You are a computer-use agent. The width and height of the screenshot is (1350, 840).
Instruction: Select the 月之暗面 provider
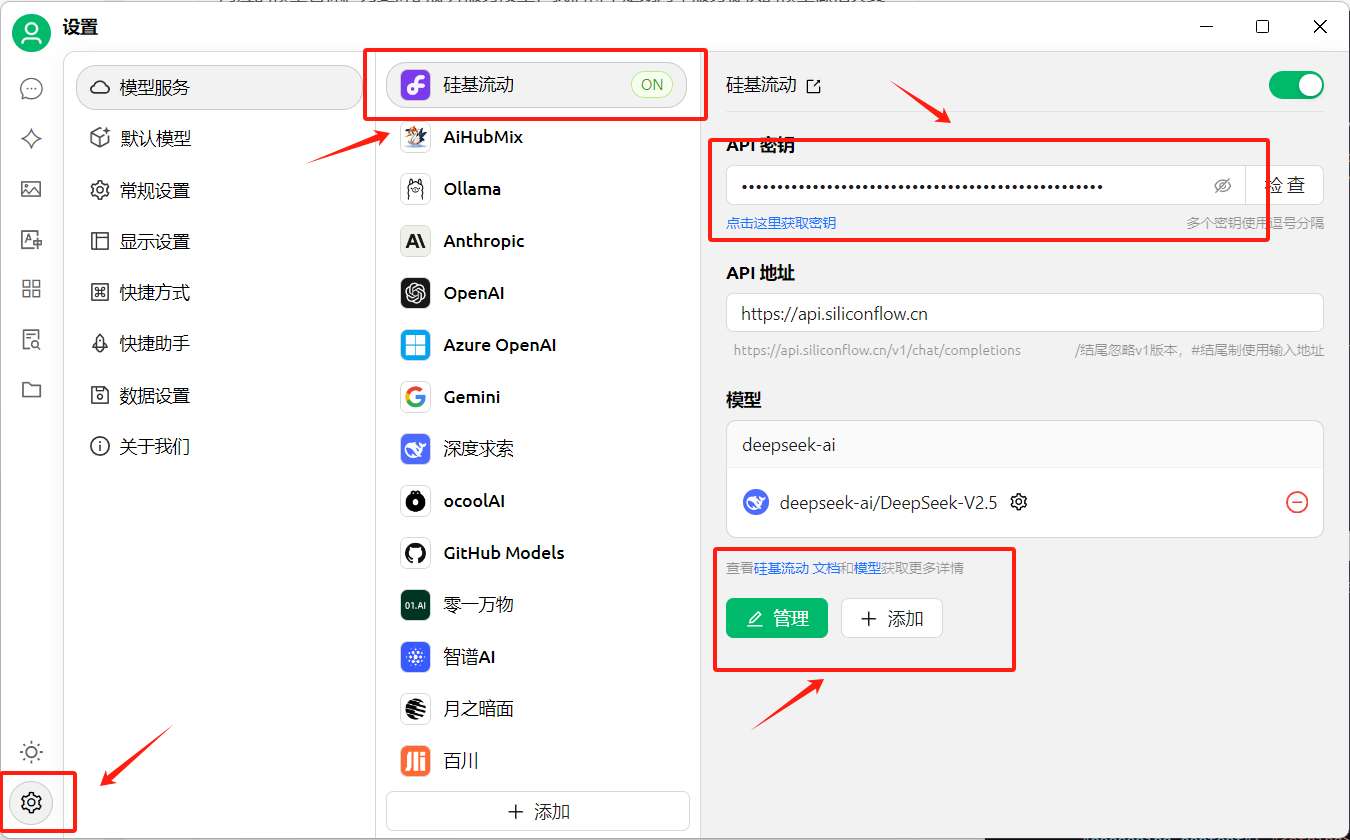click(537, 709)
